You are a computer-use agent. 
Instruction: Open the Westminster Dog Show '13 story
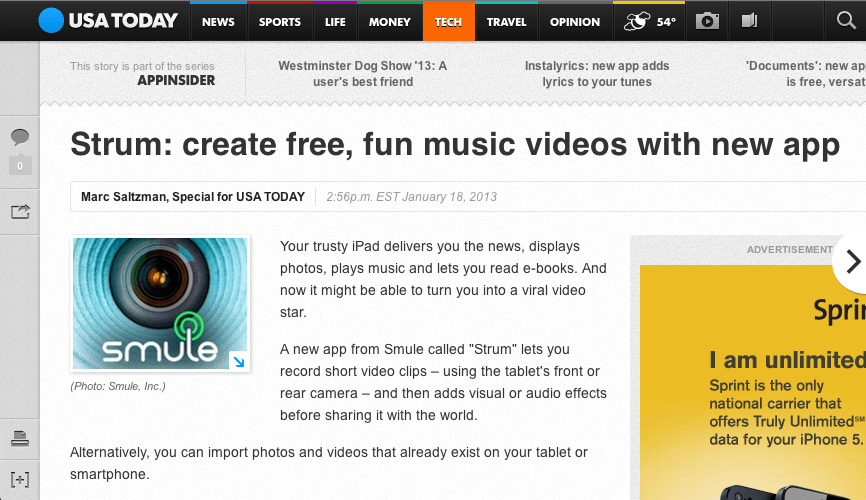tap(362, 74)
